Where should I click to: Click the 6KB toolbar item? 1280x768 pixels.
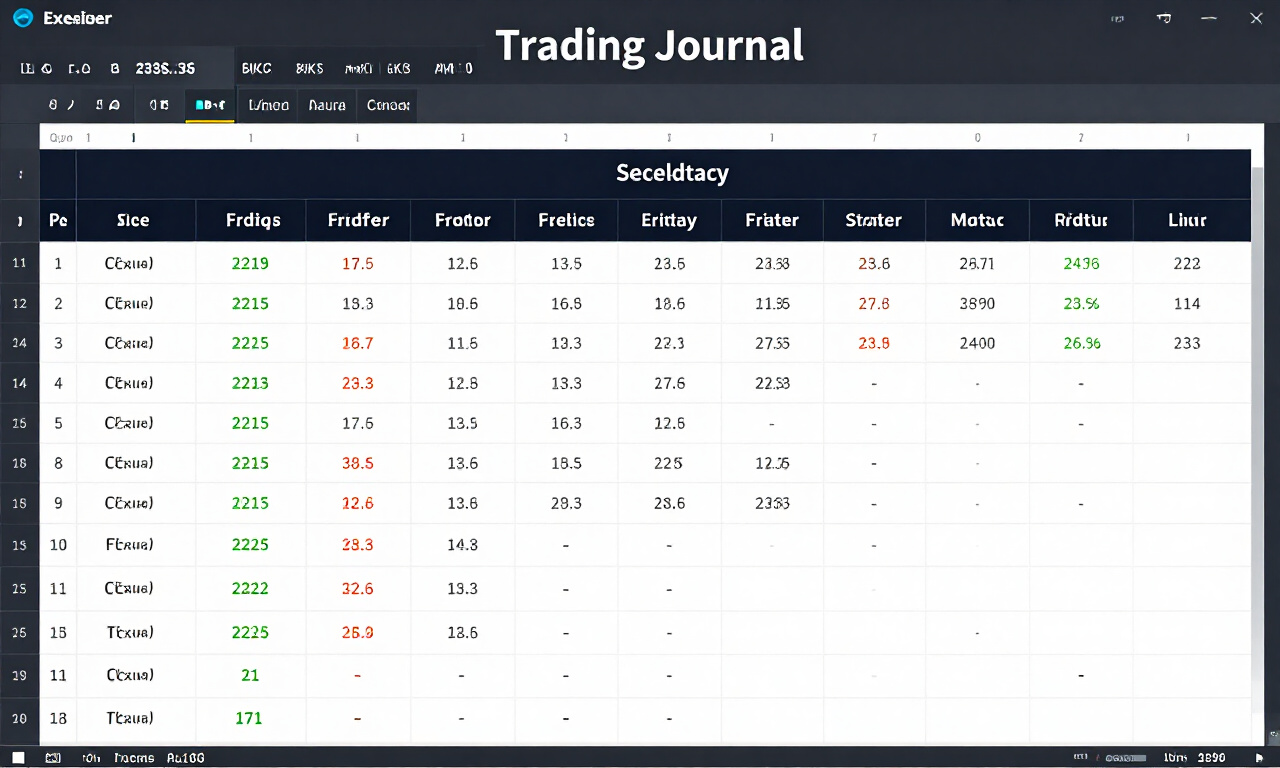[x=398, y=69]
